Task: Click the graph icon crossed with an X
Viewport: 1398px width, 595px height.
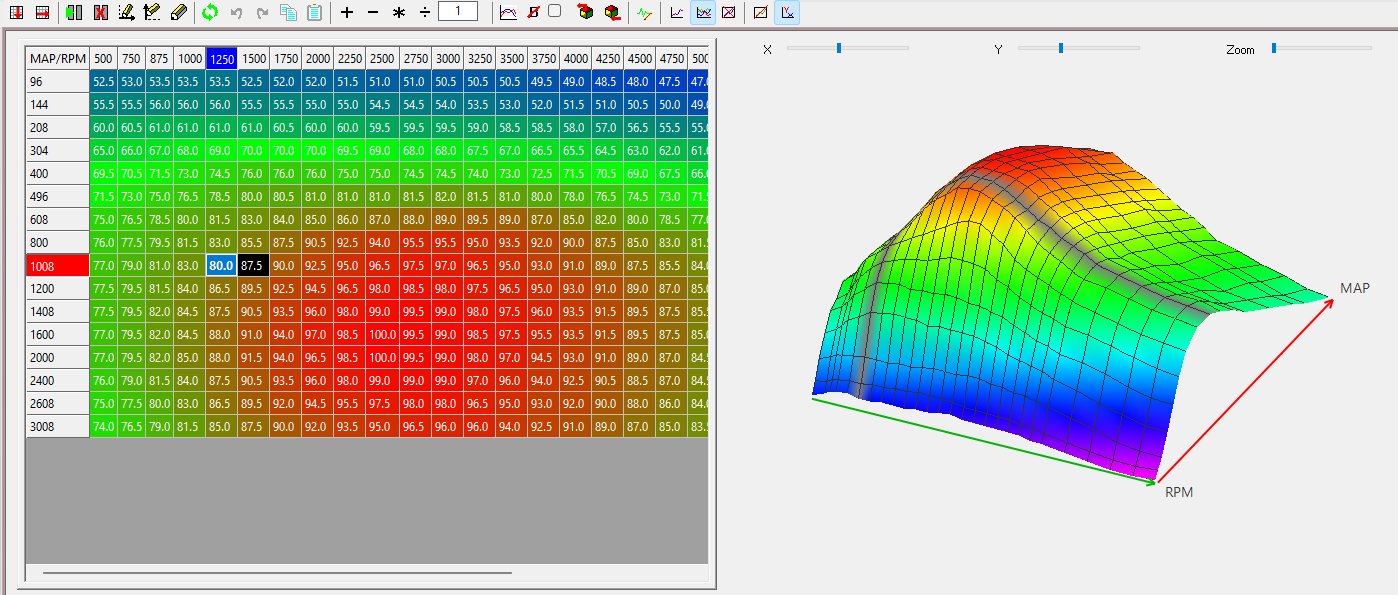Action: click(x=729, y=13)
